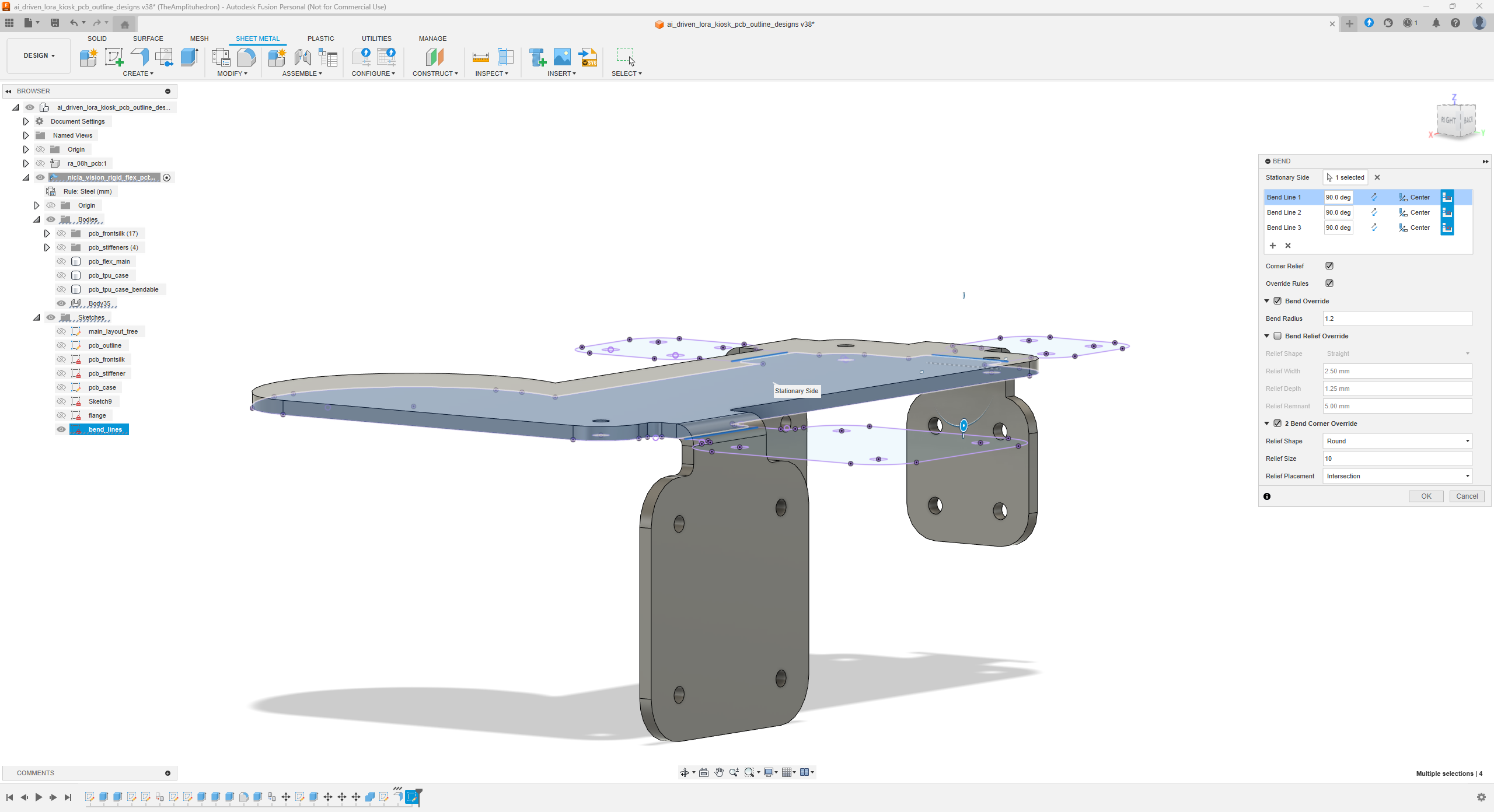
Task: Hide the bend_lines sketch visibility
Action: [61, 429]
